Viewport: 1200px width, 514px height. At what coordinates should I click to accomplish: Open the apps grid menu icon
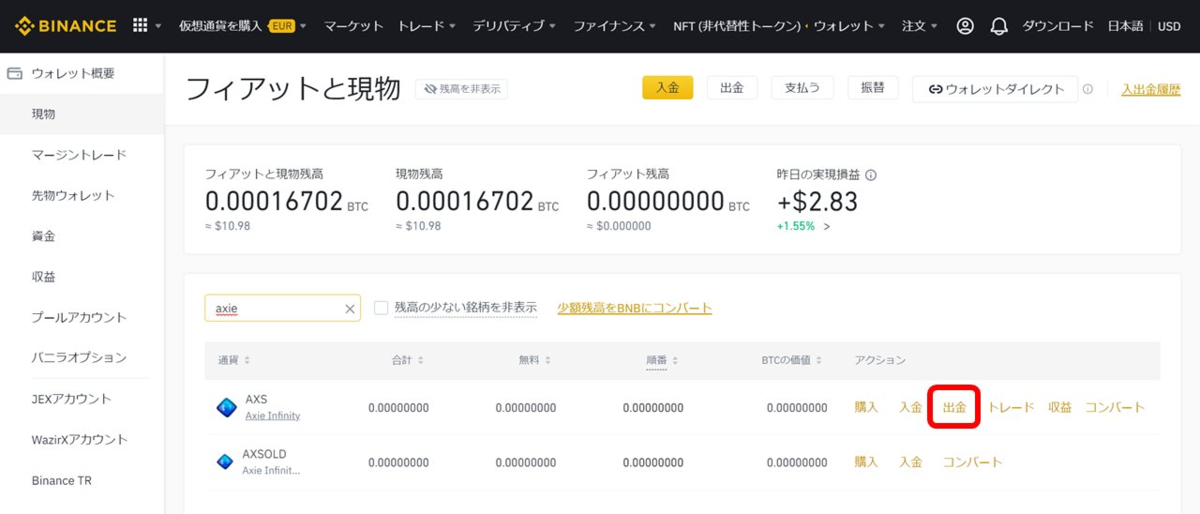point(140,26)
